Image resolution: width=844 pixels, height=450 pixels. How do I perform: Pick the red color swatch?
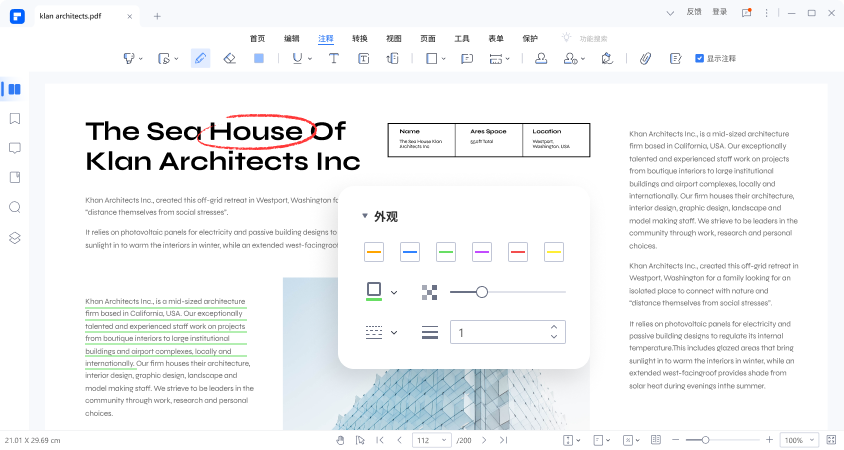(518, 253)
